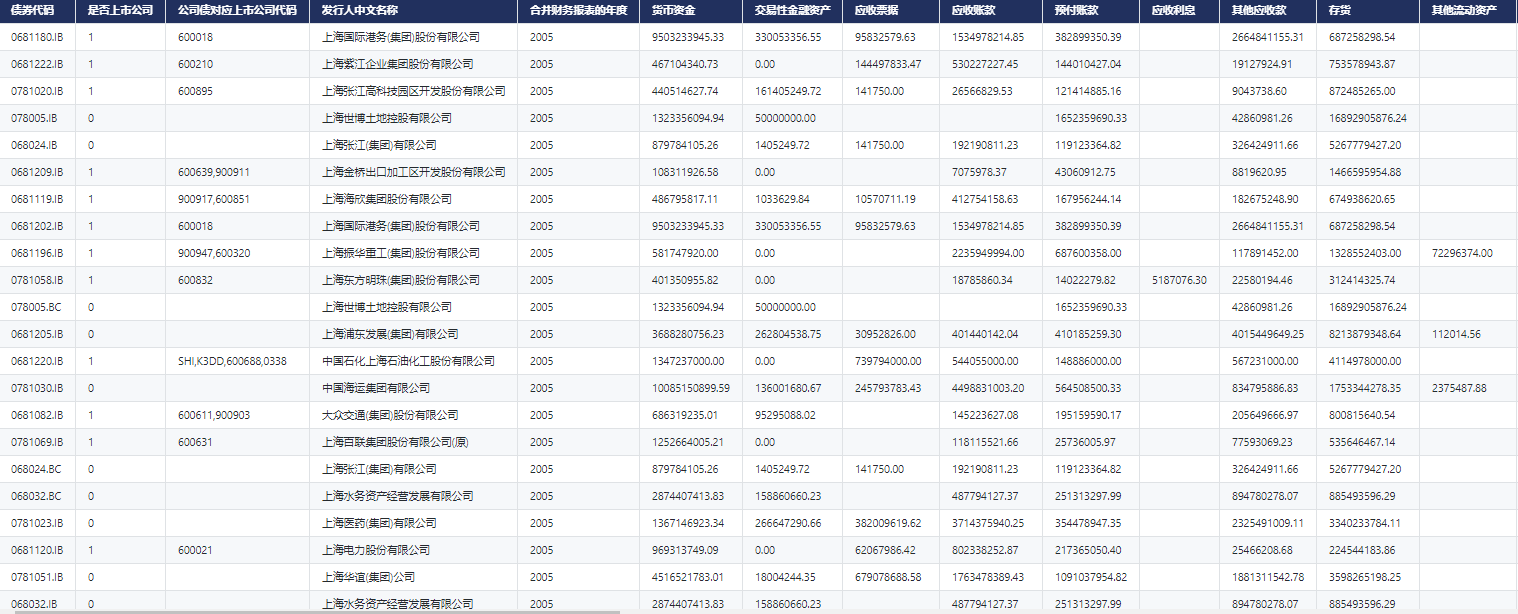The height and width of the screenshot is (614, 1518).
Task: Select bond code 078005.BC
Action: click(36, 307)
